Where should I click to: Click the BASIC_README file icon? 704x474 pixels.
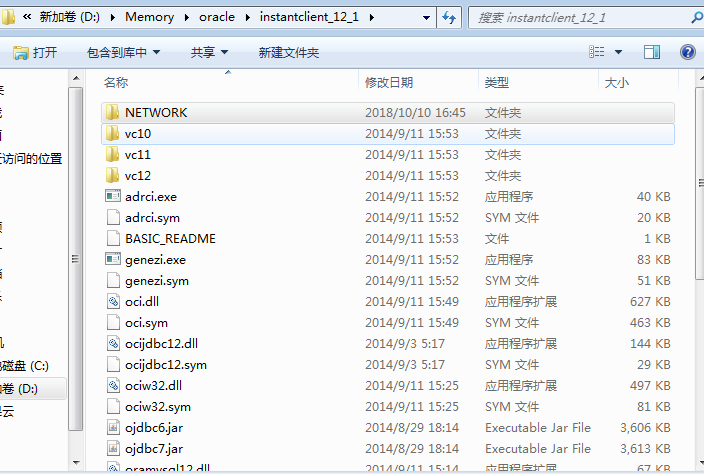pos(113,238)
